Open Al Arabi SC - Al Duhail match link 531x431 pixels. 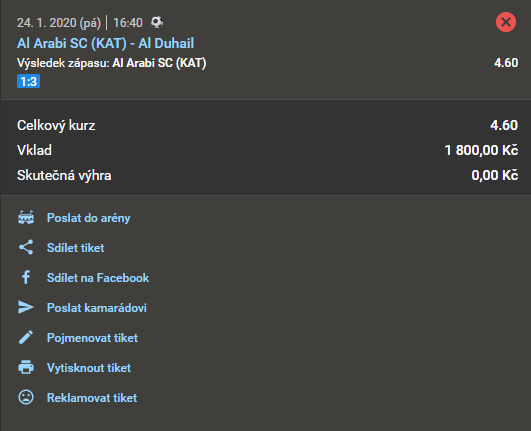click(105, 43)
